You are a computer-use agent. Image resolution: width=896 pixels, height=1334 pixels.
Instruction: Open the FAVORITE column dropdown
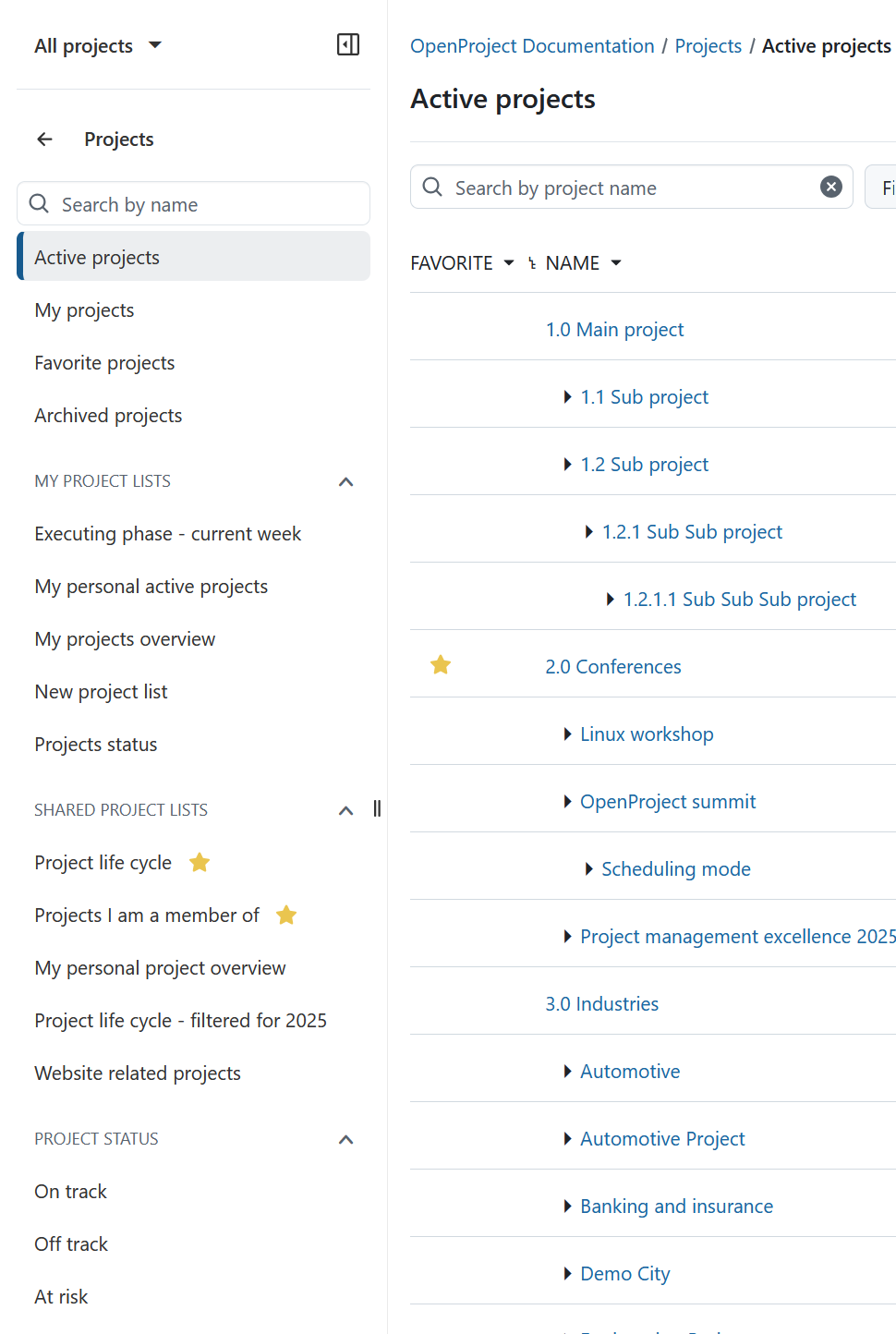point(508,263)
